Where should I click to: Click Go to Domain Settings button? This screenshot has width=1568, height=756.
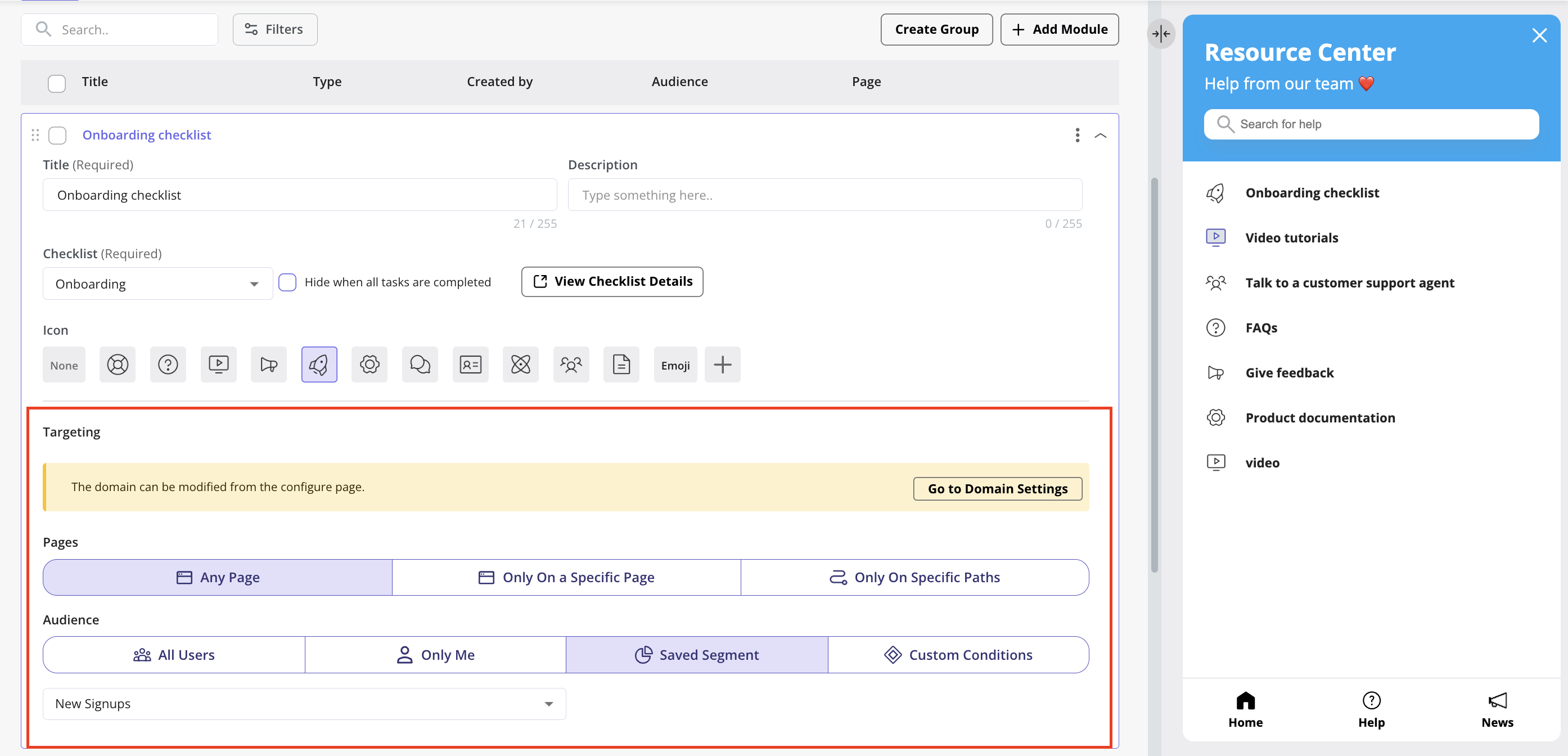tap(997, 489)
